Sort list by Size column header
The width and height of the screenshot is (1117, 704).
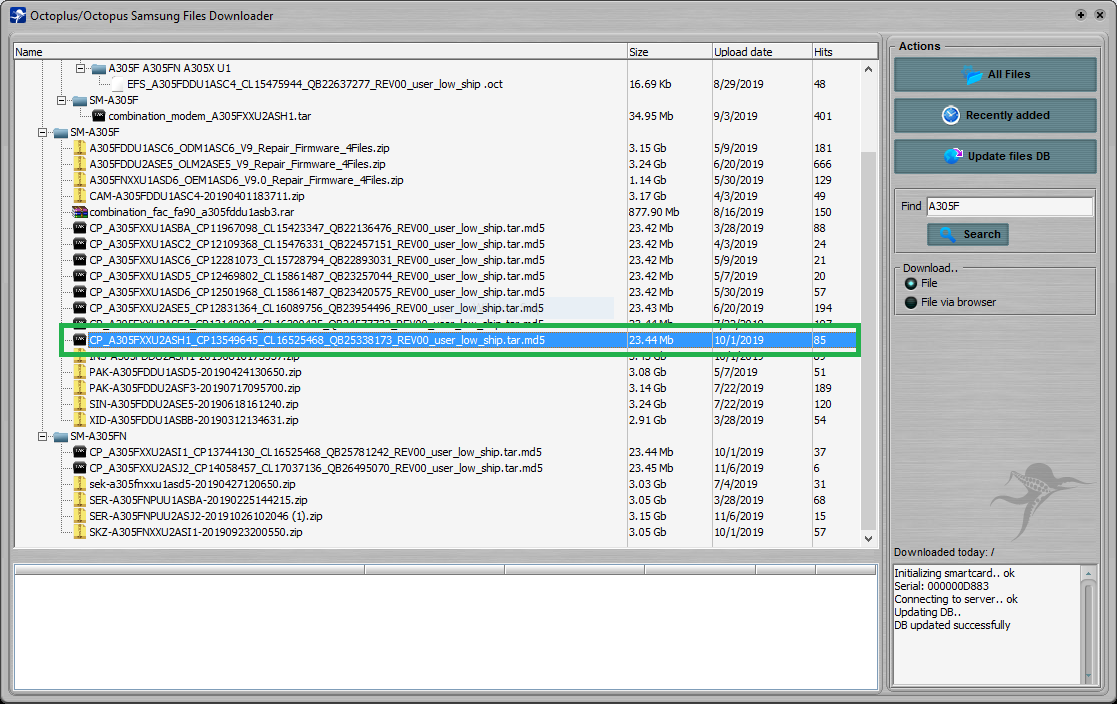click(670, 51)
